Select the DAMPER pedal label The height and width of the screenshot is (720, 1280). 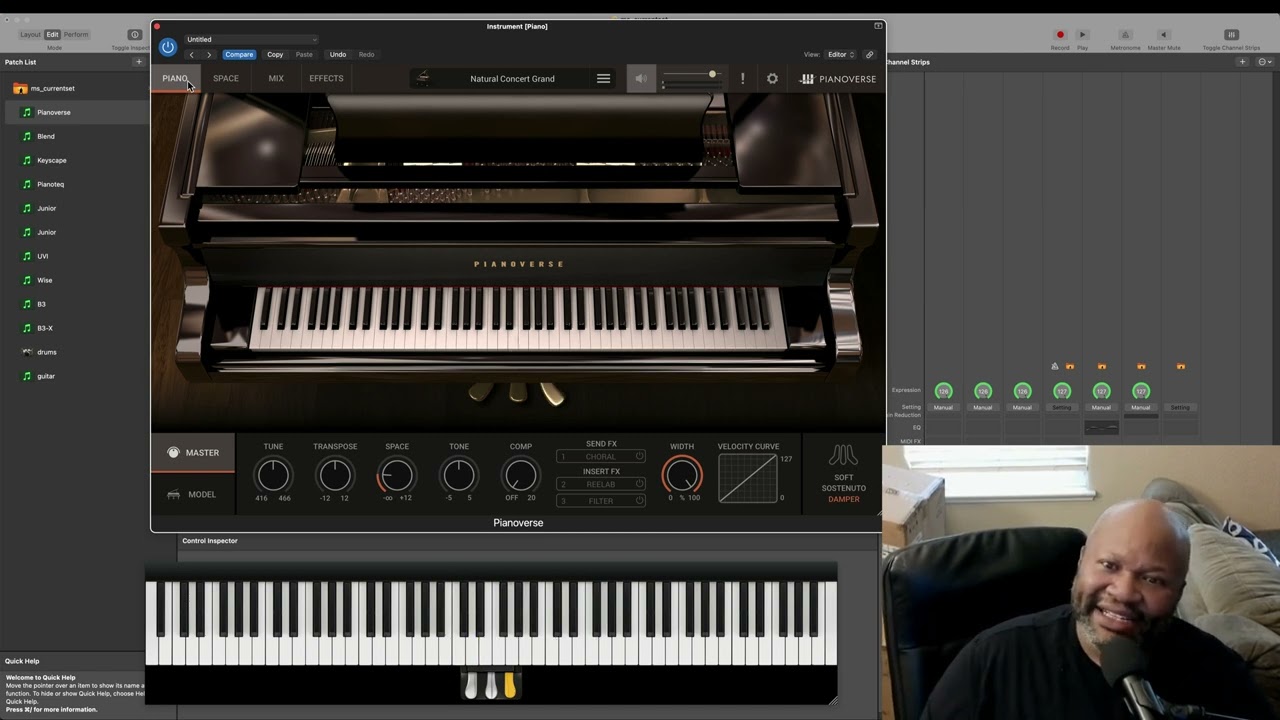point(843,499)
